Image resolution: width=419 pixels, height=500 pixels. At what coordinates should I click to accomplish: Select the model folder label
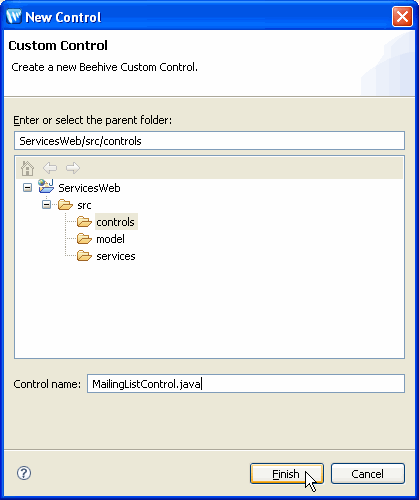(x=110, y=239)
